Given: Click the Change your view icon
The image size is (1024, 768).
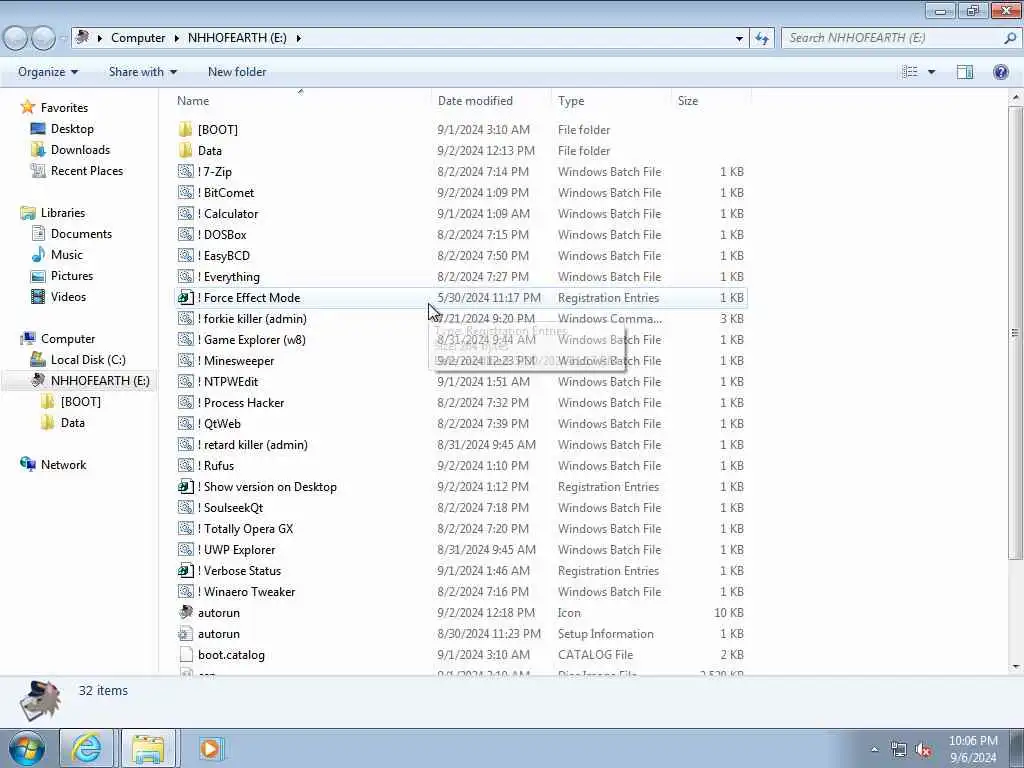Looking at the screenshot, I should pyautogui.click(x=910, y=72).
